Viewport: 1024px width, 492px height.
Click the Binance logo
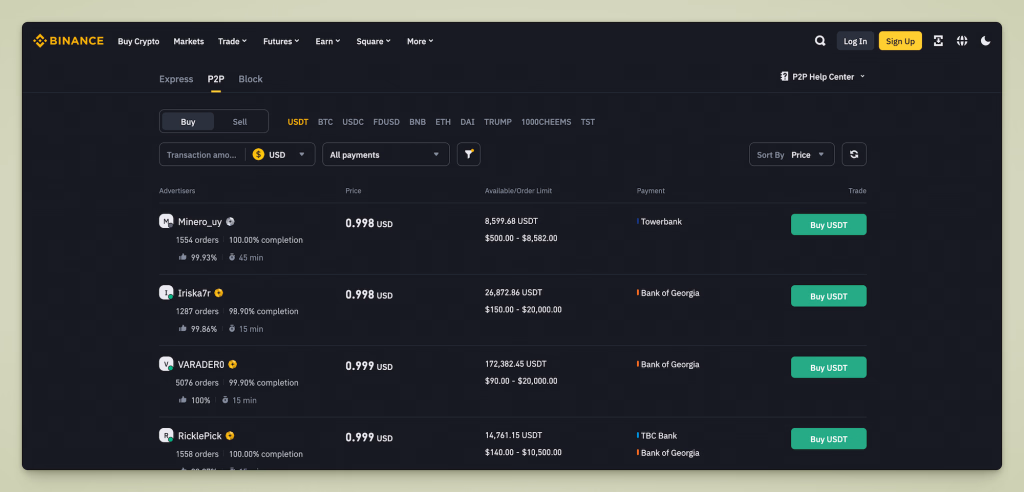tap(68, 41)
